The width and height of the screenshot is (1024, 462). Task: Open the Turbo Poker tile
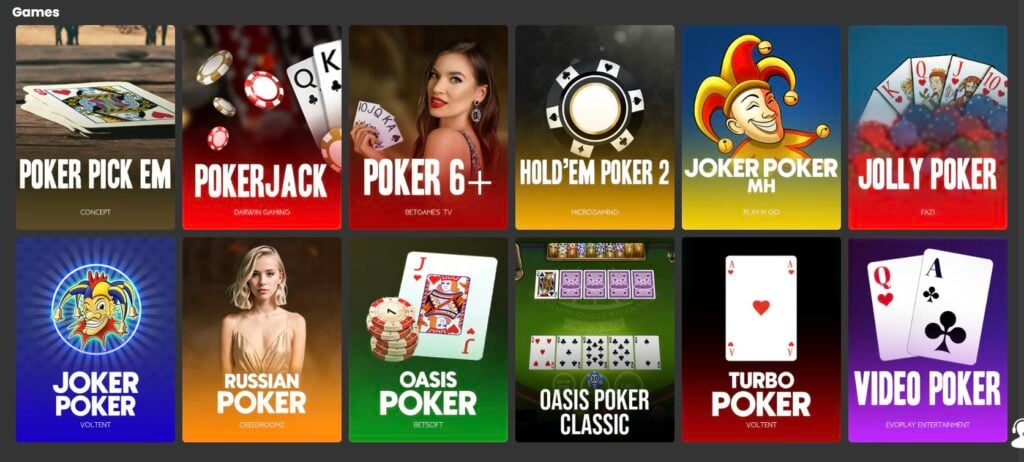point(761,340)
